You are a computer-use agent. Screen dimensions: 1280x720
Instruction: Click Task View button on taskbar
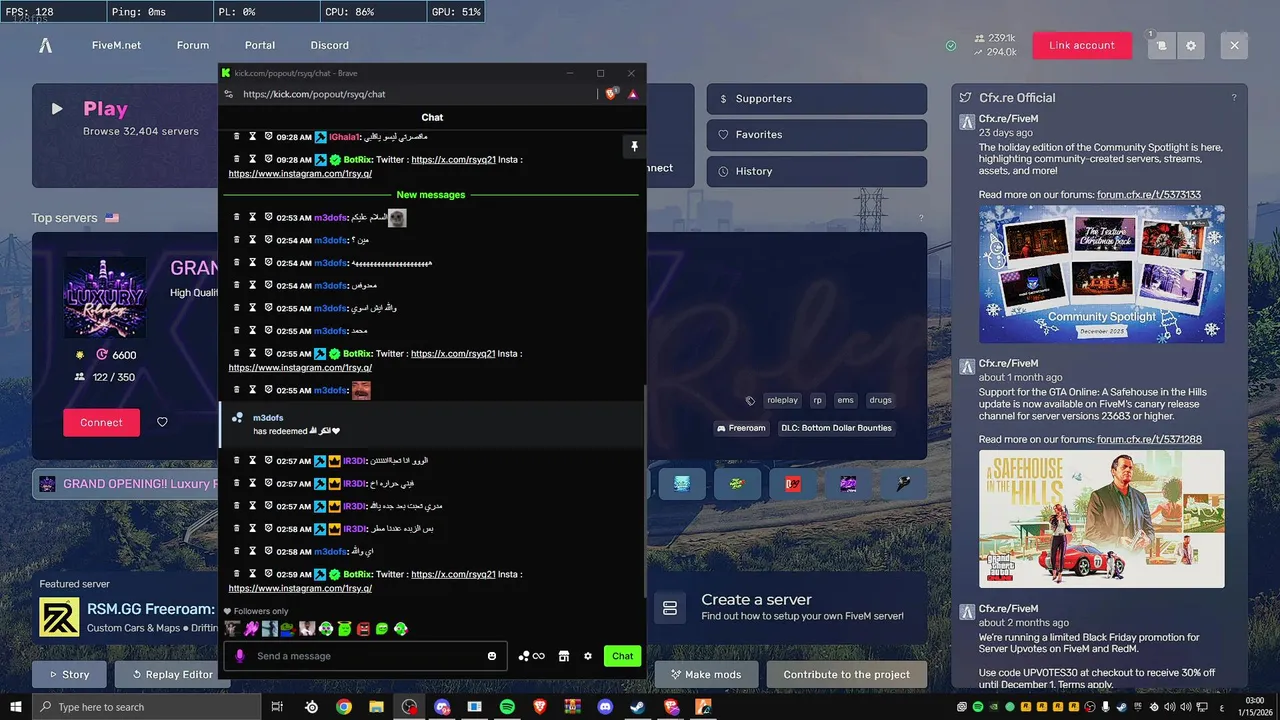(x=277, y=706)
